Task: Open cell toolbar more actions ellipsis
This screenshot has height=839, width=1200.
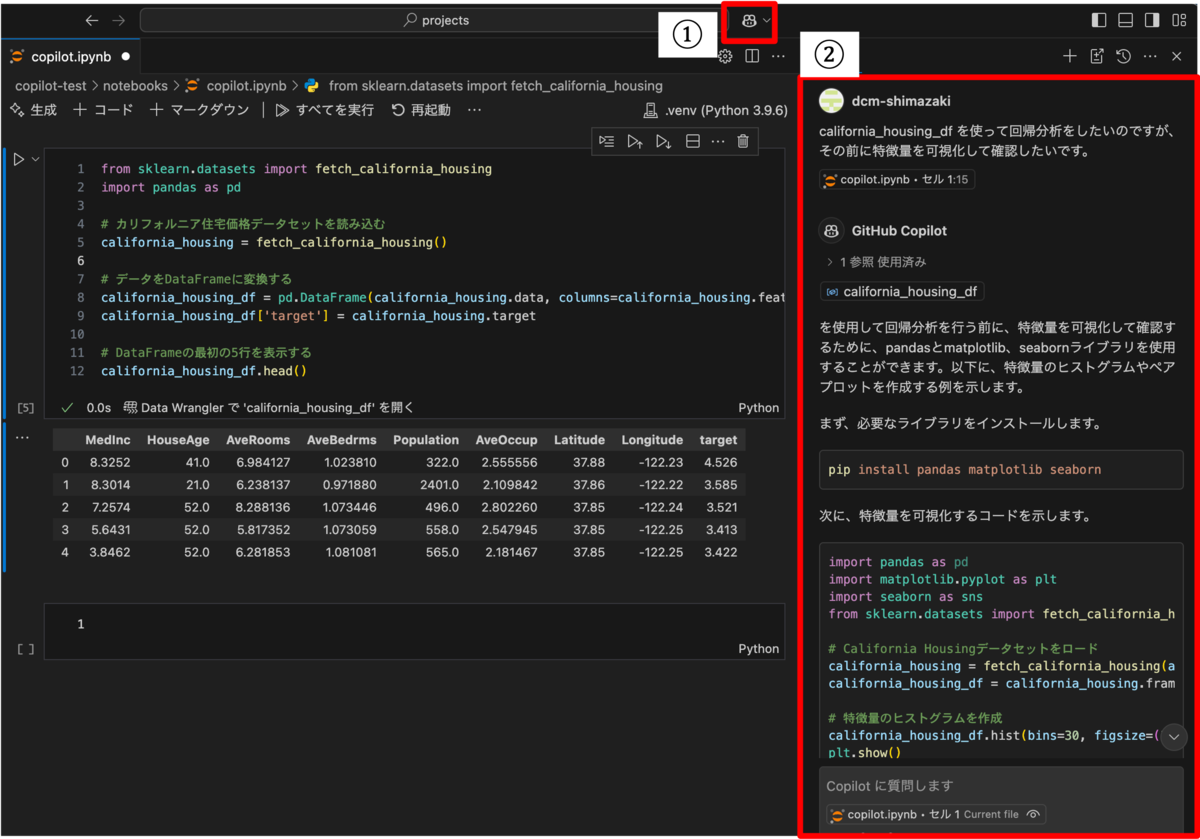Action: (717, 142)
